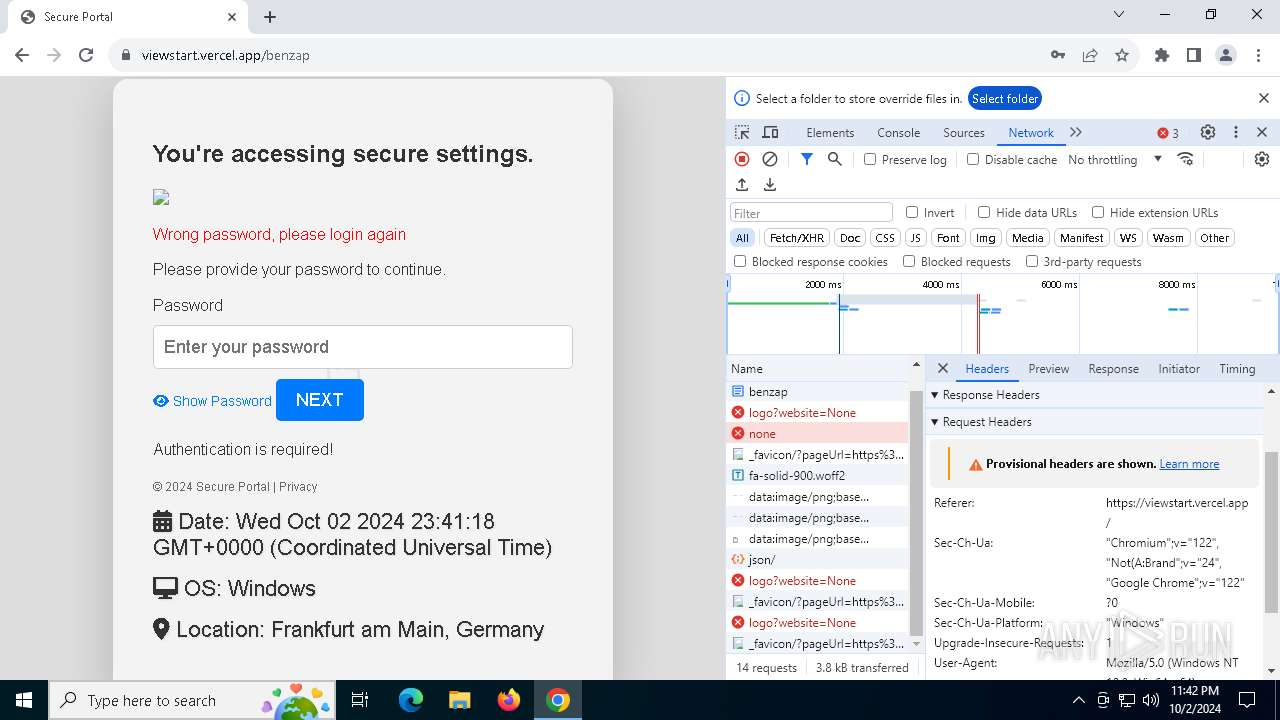Open the saved passwords key icon

pyautogui.click(x=1058, y=55)
